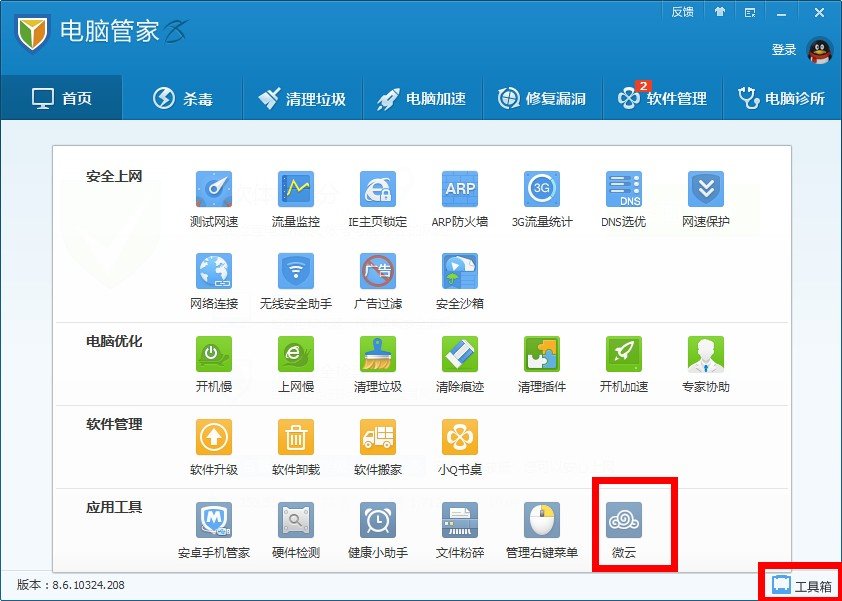The width and height of the screenshot is (842, 601).
Task: Launch 安卓手机管家 Android phone manager
Action: pyautogui.click(x=213, y=528)
